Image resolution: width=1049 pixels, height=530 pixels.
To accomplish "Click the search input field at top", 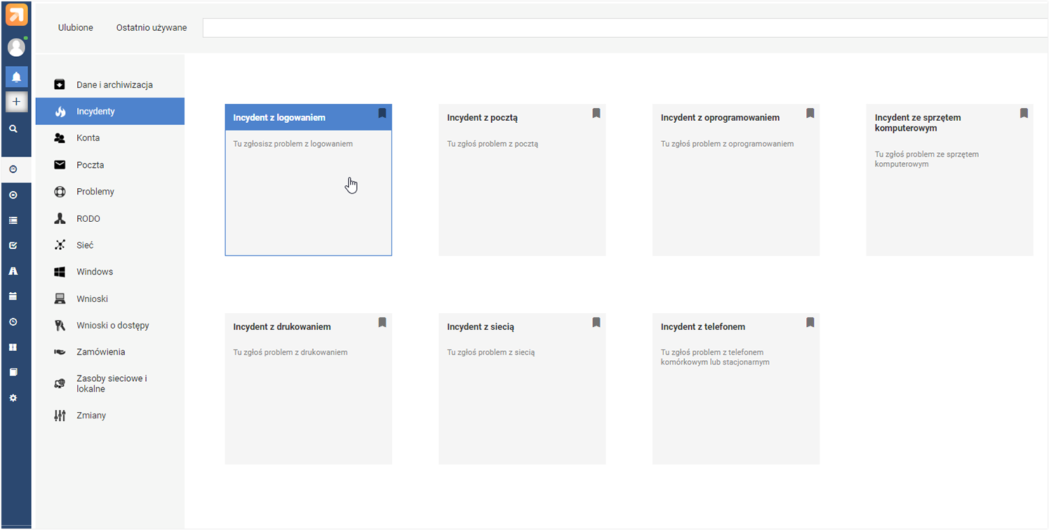I will [x=626, y=27].
